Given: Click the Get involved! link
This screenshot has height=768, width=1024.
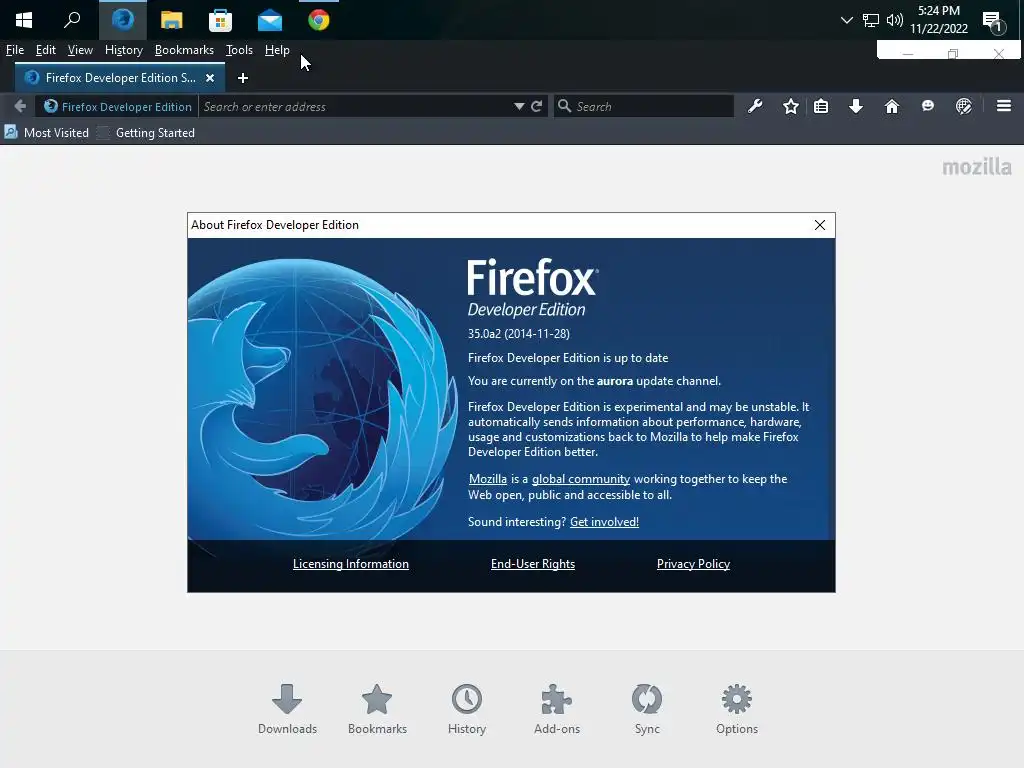Looking at the screenshot, I should 604,522.
